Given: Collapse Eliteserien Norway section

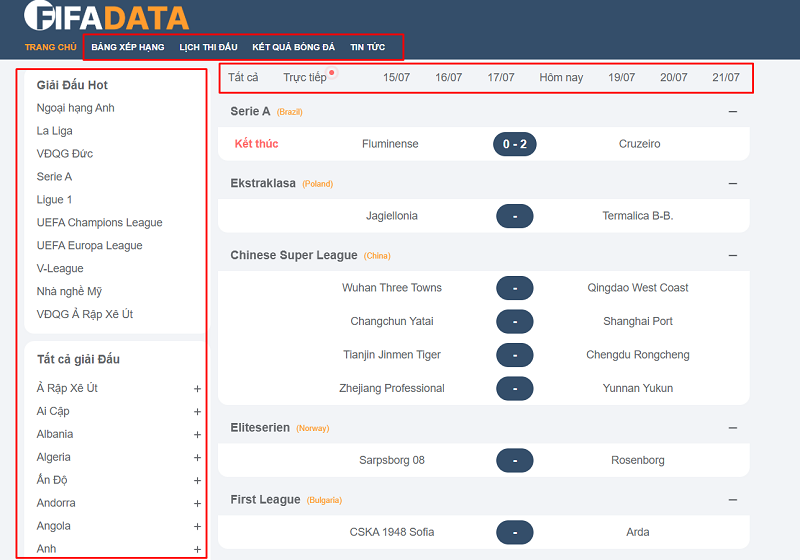Looking at the screenshot, I should click(x=733, y=427).
